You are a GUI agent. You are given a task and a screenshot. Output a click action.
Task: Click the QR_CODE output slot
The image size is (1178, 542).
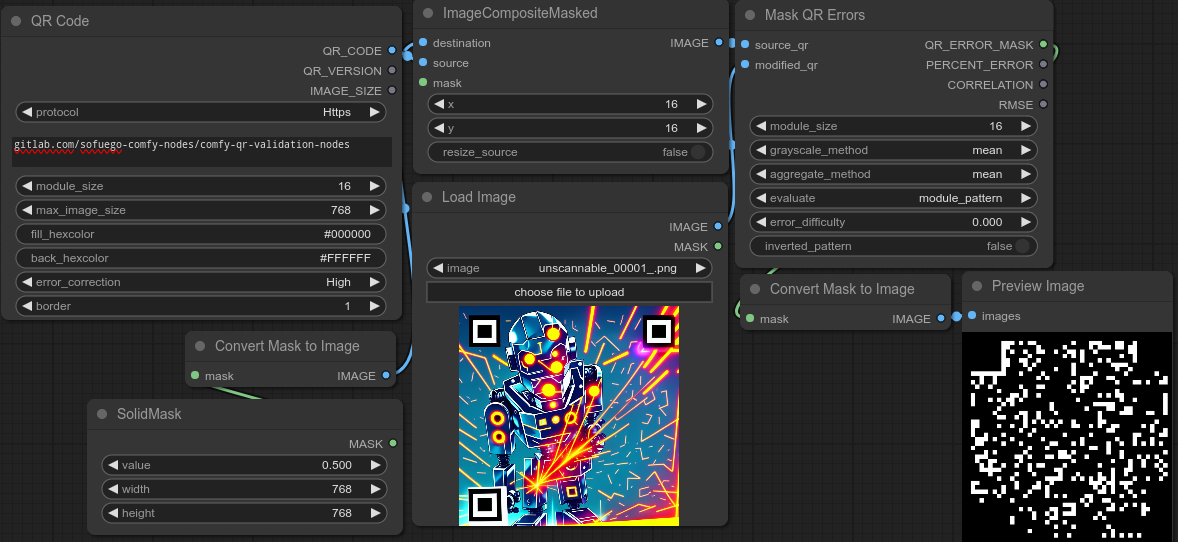[392, 50]
